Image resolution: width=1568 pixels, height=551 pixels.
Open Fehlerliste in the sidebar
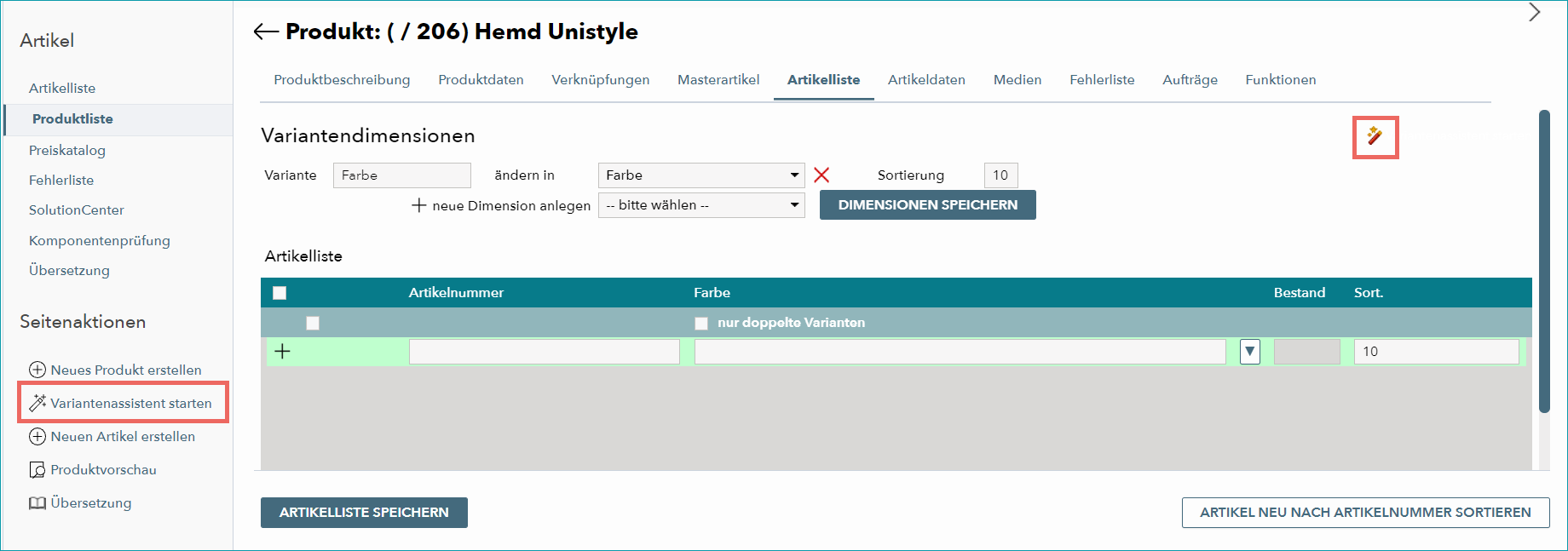[61, 181]
